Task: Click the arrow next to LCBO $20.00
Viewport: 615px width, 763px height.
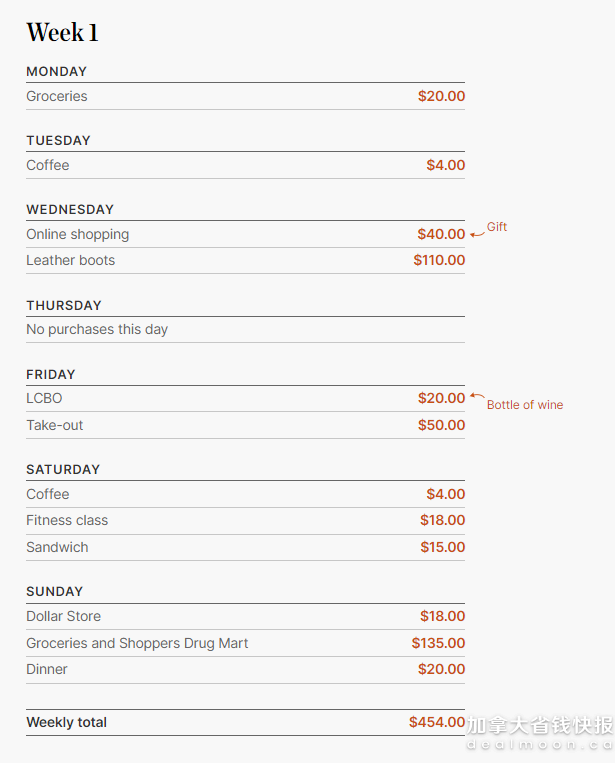Action: (x=477, y=396)
